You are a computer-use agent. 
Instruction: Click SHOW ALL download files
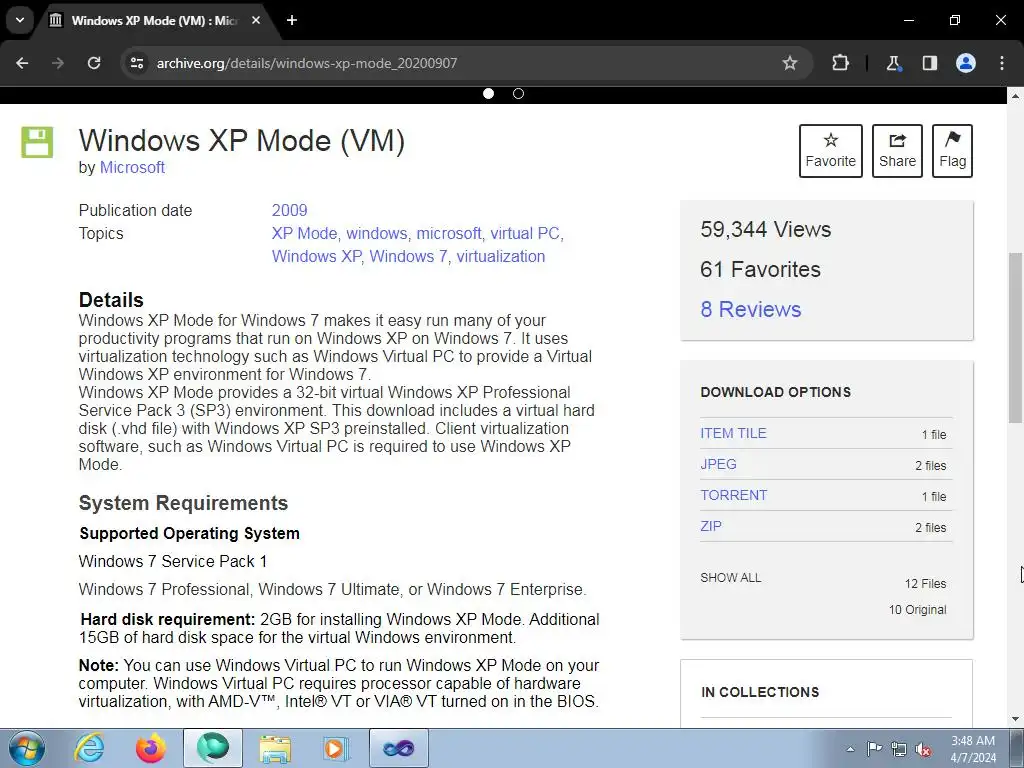point(731,577)
